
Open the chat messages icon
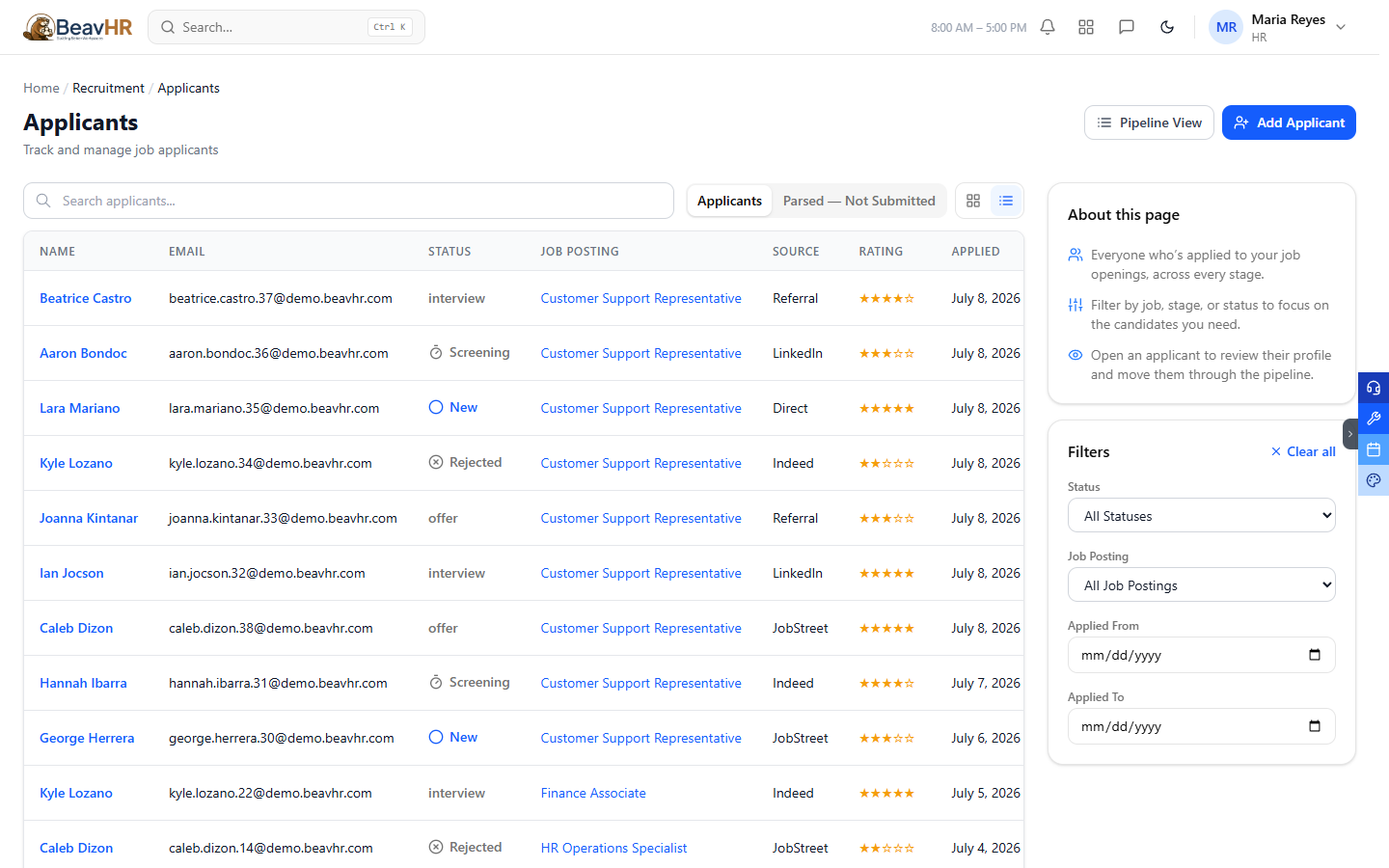click(1127, 27)
